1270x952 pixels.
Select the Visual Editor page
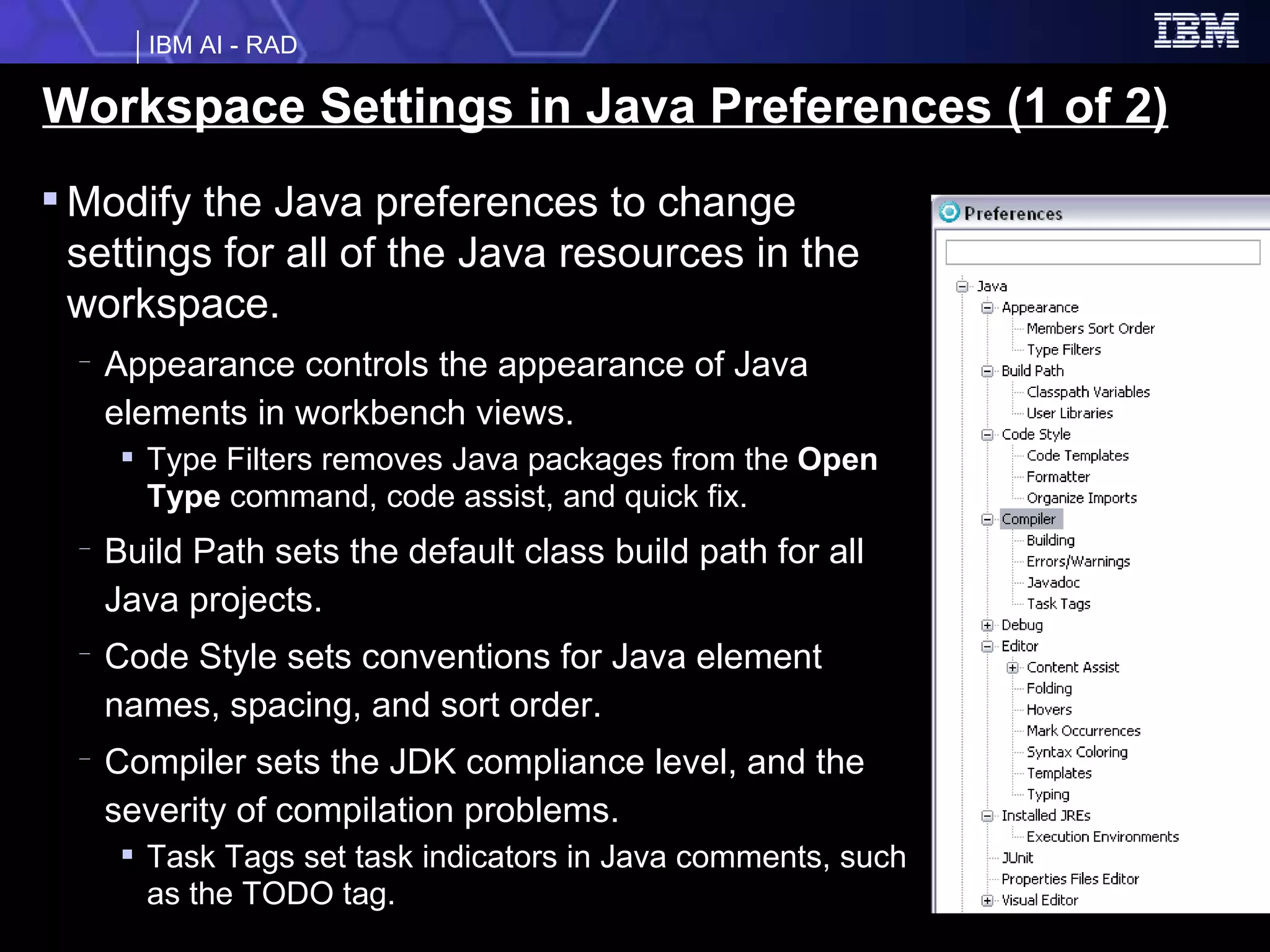point(1039,900)
